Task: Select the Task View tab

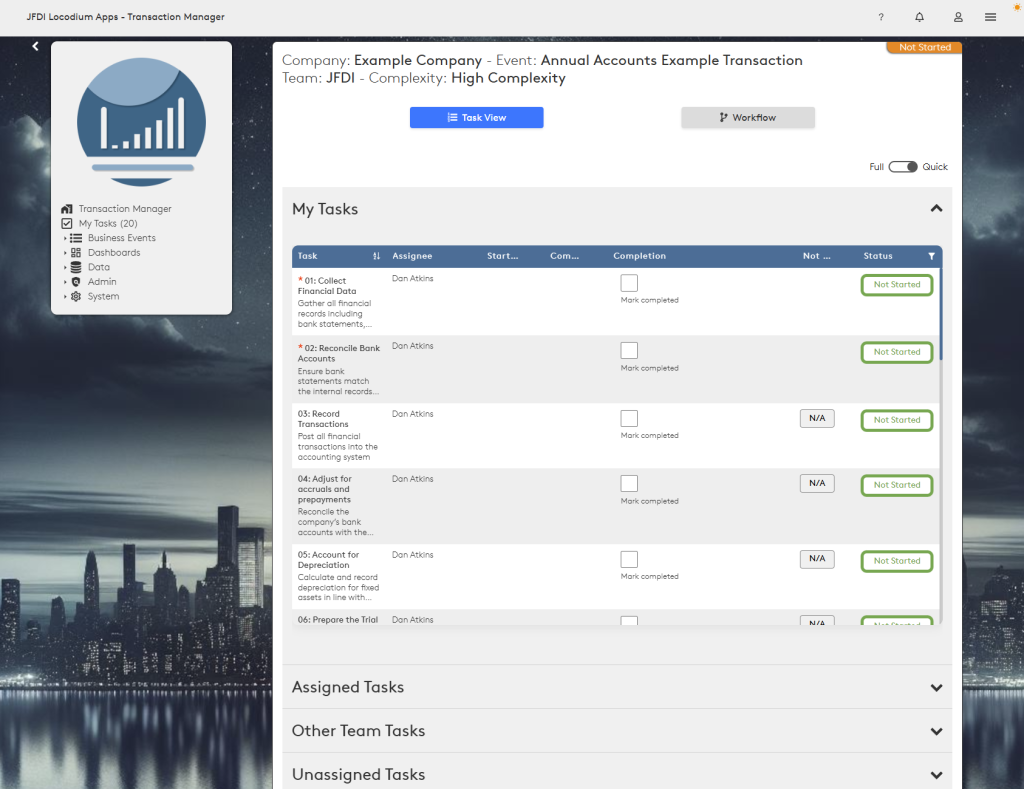Action: click(x=476, y=118)
